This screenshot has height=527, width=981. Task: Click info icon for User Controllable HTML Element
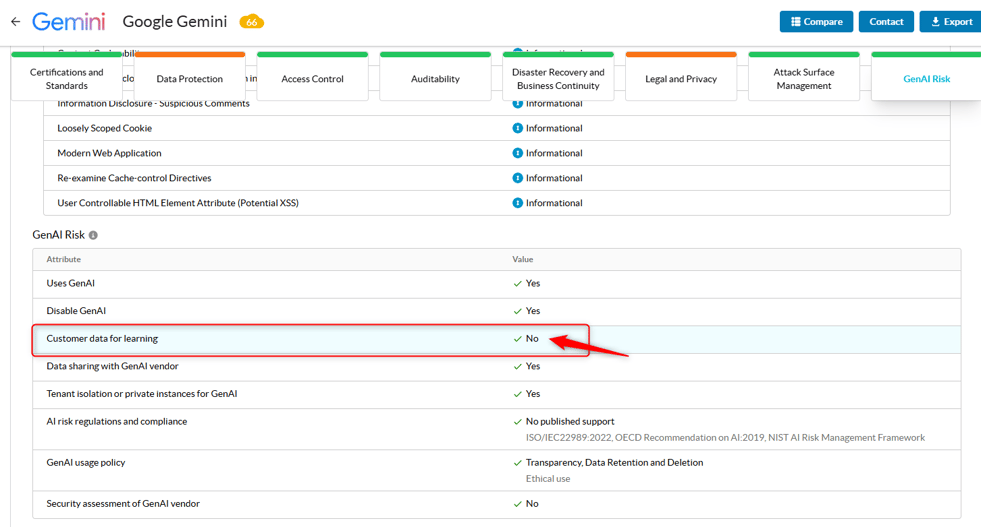pyautogui.click(x=517, y=203)
